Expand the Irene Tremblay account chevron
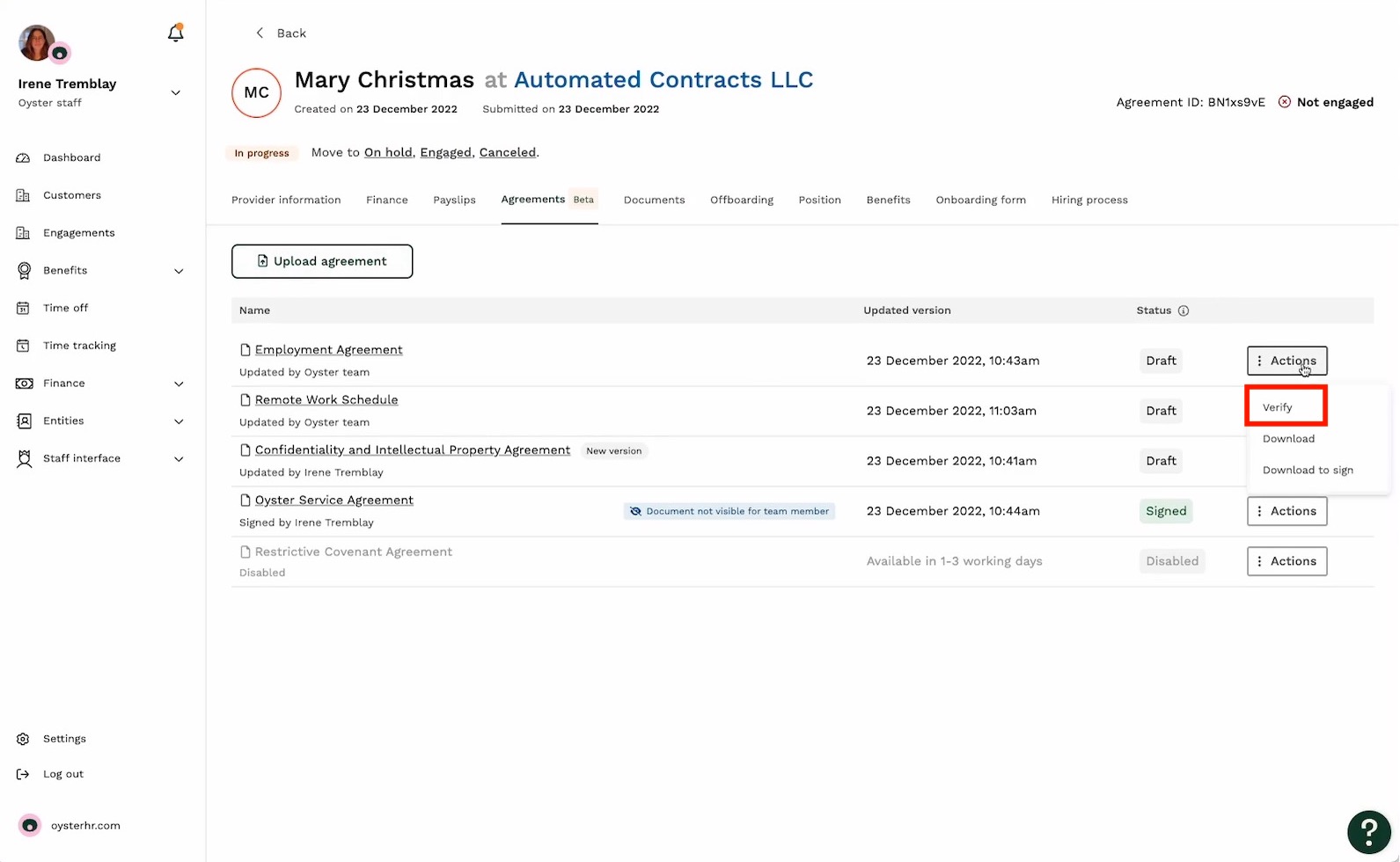 coord(176,92)
